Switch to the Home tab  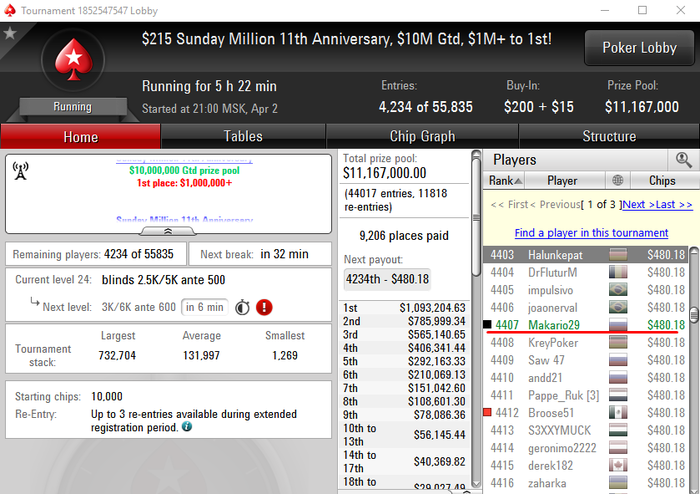click(x=80, y=137)
